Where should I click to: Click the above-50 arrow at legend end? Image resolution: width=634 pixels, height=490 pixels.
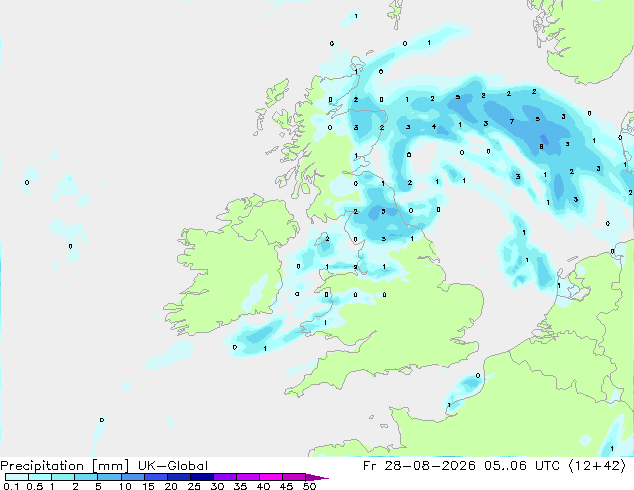(x=317, y=477)
